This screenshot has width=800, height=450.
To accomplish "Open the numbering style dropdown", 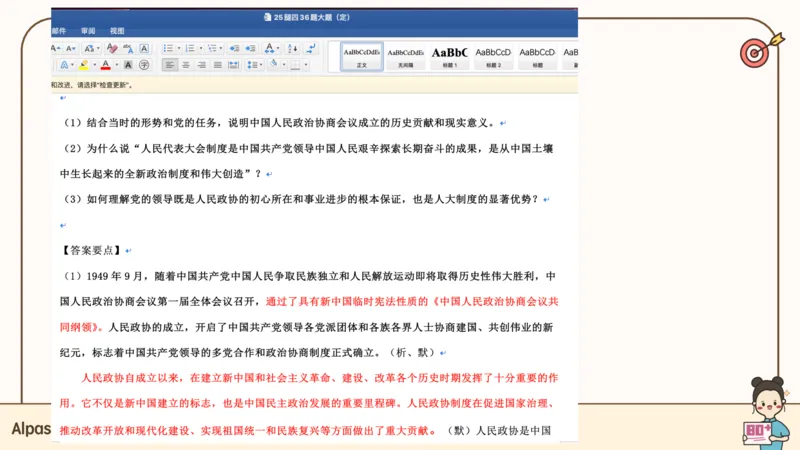I will [201, 48].
